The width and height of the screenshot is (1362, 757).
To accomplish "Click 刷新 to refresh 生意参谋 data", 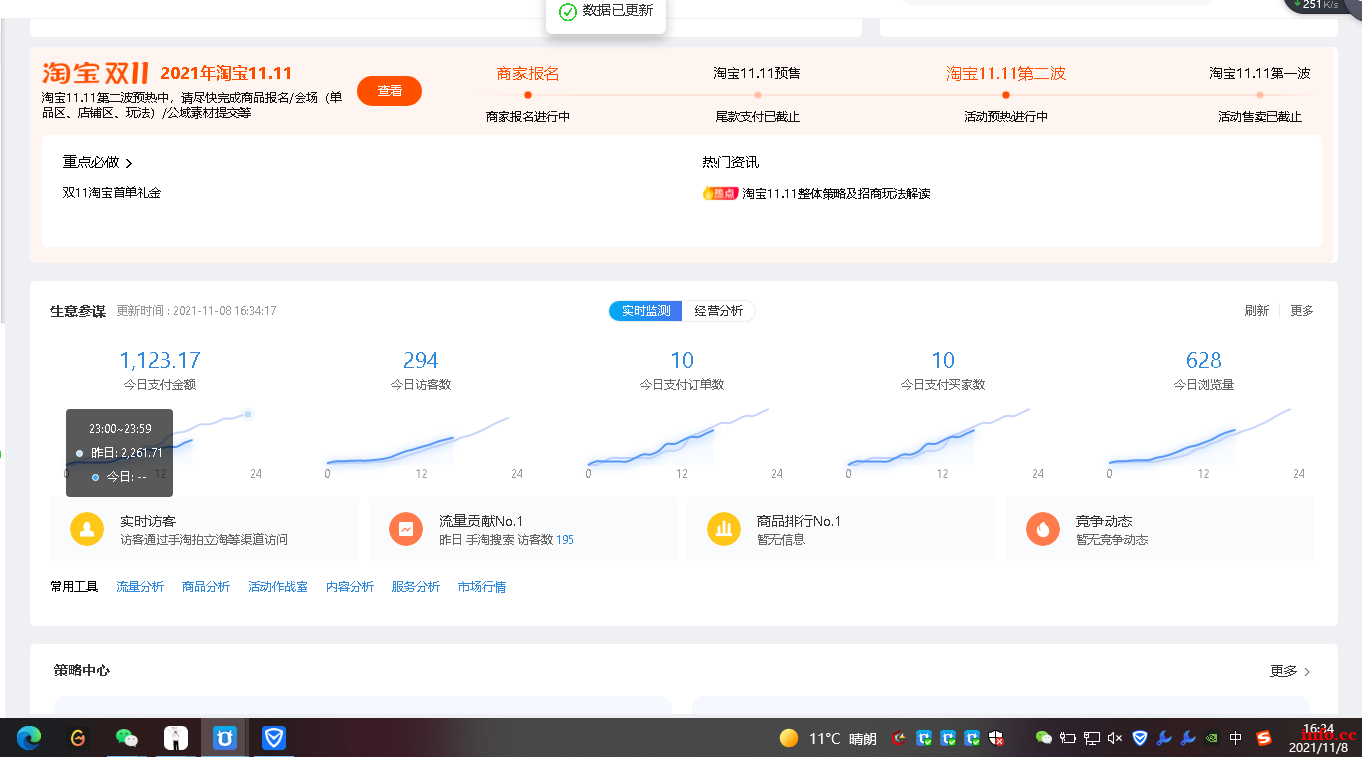I will (1257, 311).
